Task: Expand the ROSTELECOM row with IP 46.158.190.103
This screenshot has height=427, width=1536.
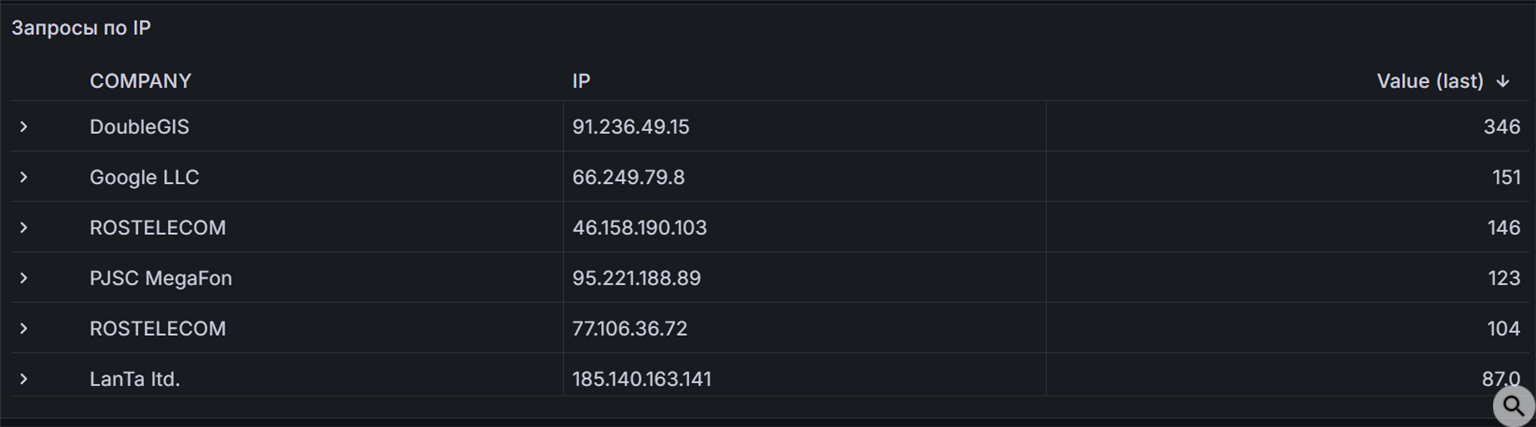Action: [24, 228]
